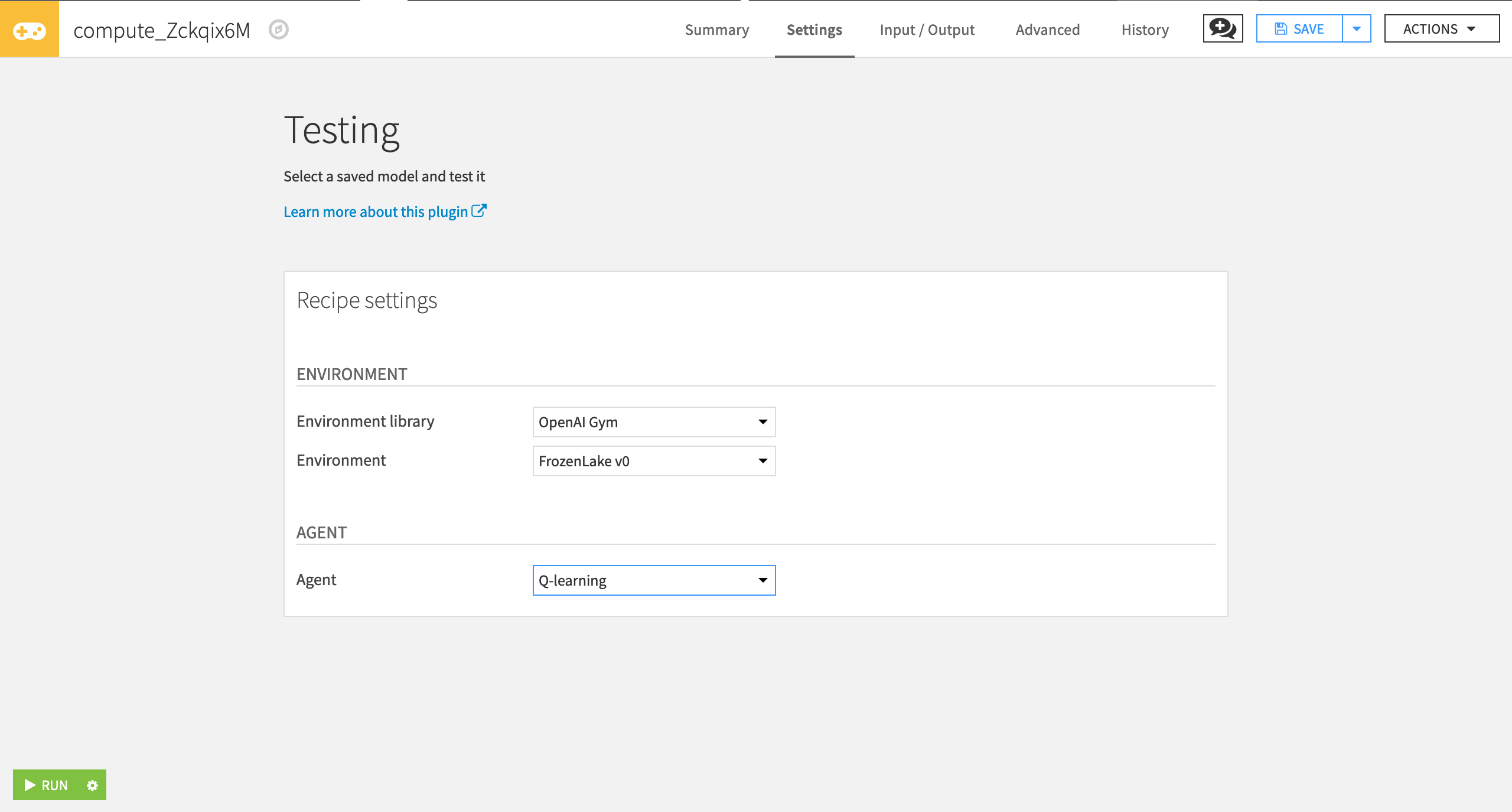Go to the Advanced tab
The image size is (1512, 812).
click(x=1048, y=30)
